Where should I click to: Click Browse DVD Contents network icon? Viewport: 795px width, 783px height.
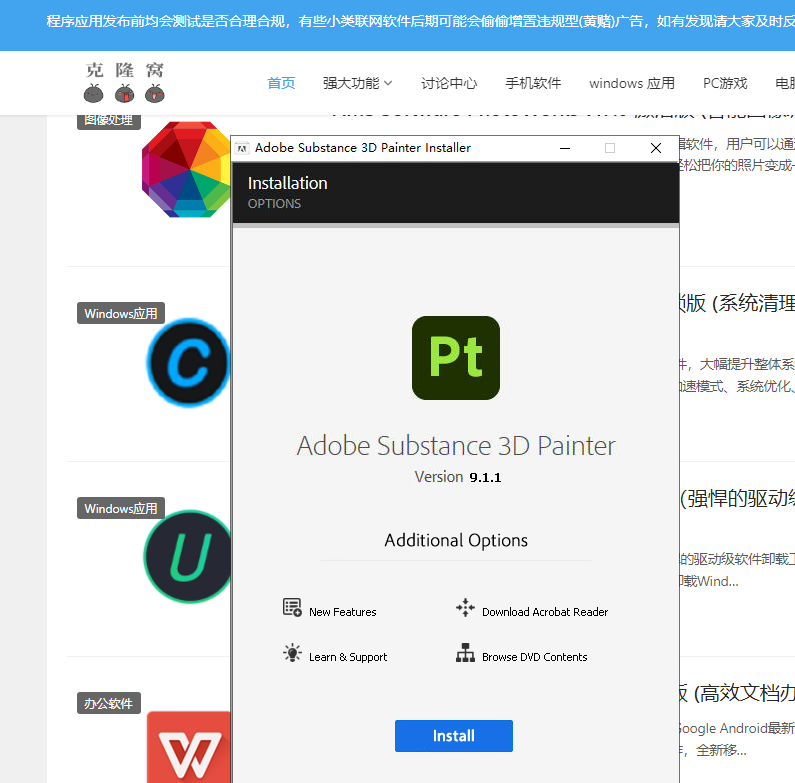pyautogui.click(x=465, y=653)
